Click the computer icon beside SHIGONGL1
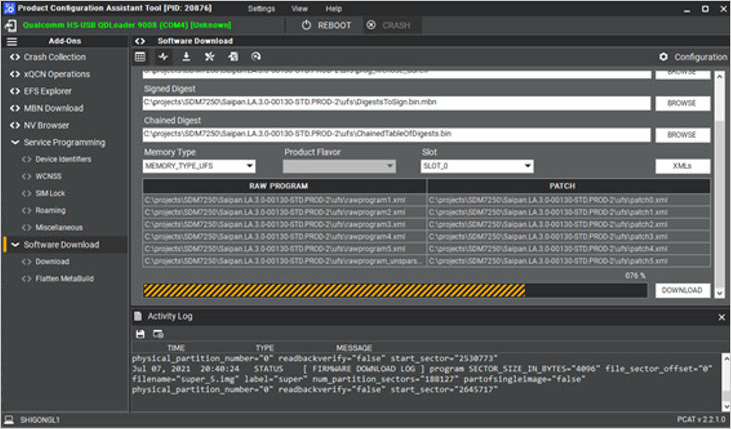731x429 pixels. (9, 420)
